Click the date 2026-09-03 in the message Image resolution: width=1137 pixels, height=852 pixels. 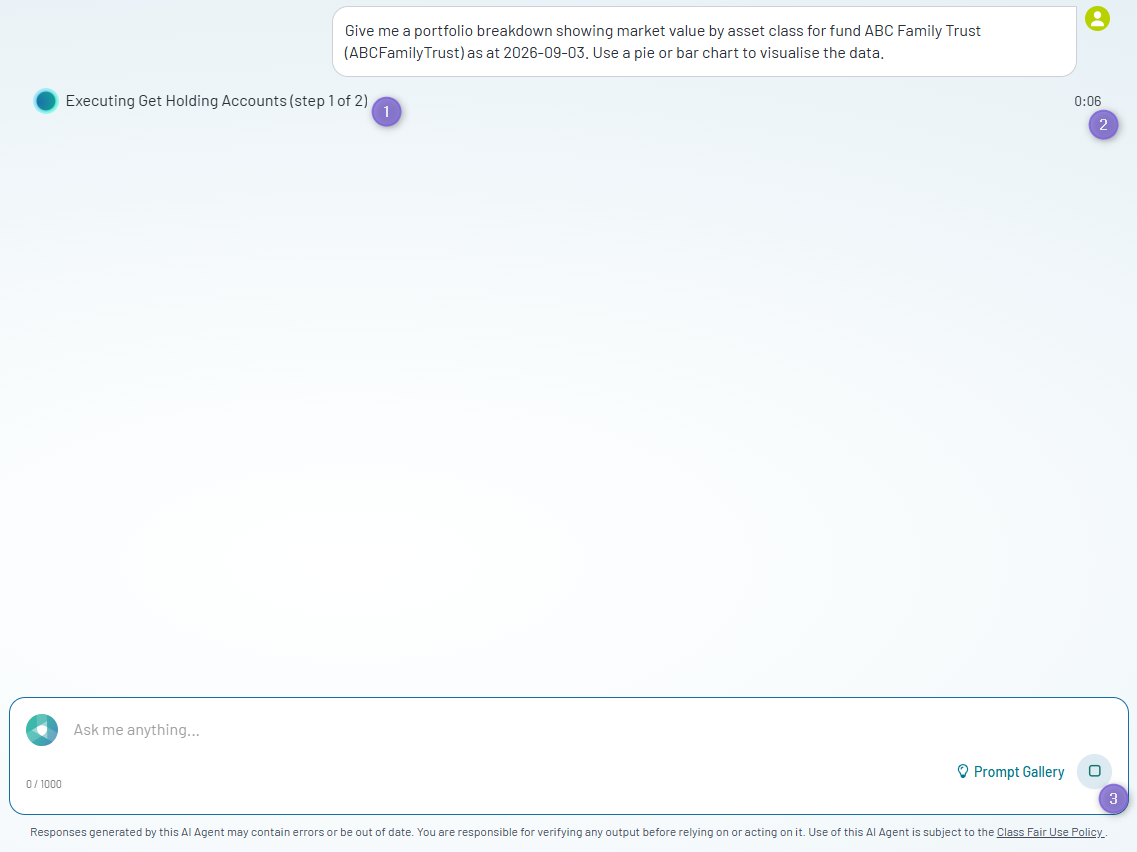[544, 53]
